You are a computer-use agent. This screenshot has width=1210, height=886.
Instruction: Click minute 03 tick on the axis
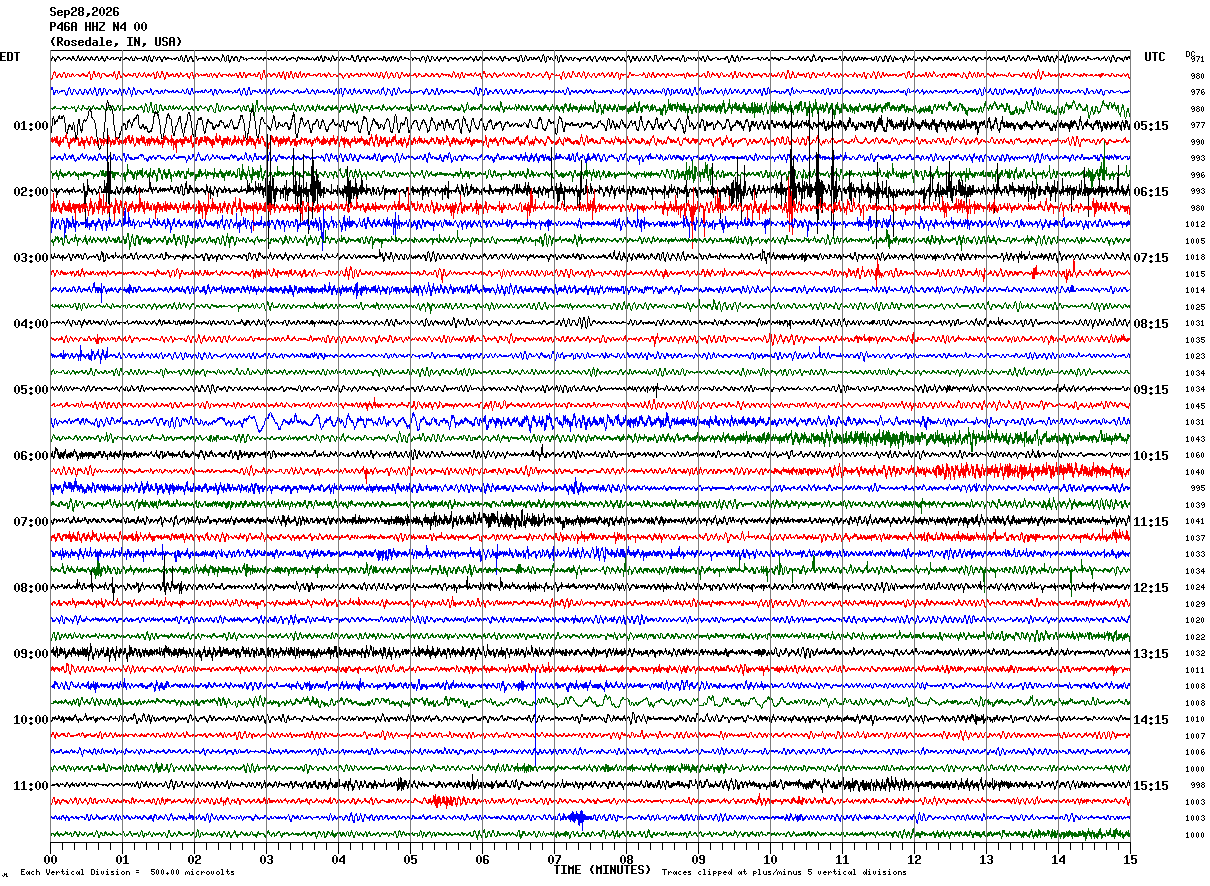point(266,859)
